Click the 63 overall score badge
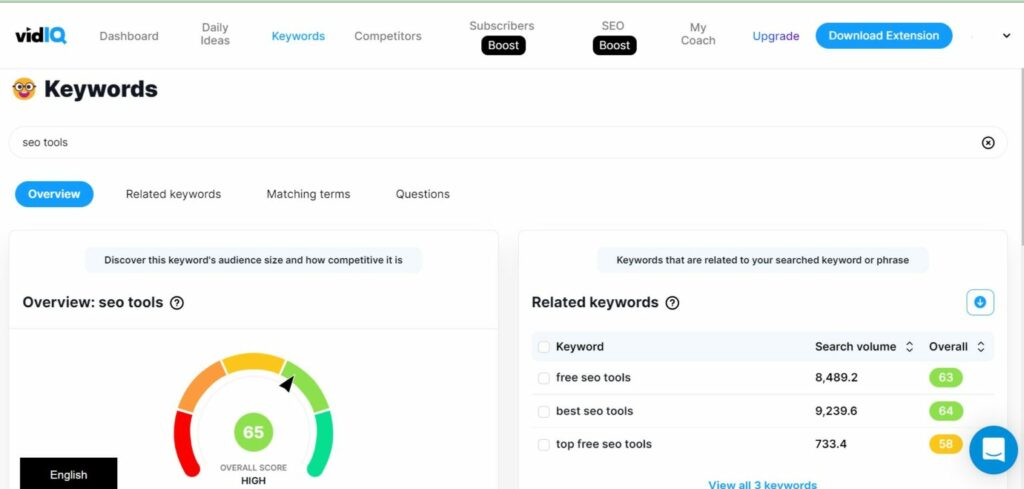1024x489 pixels. [946, 377]
